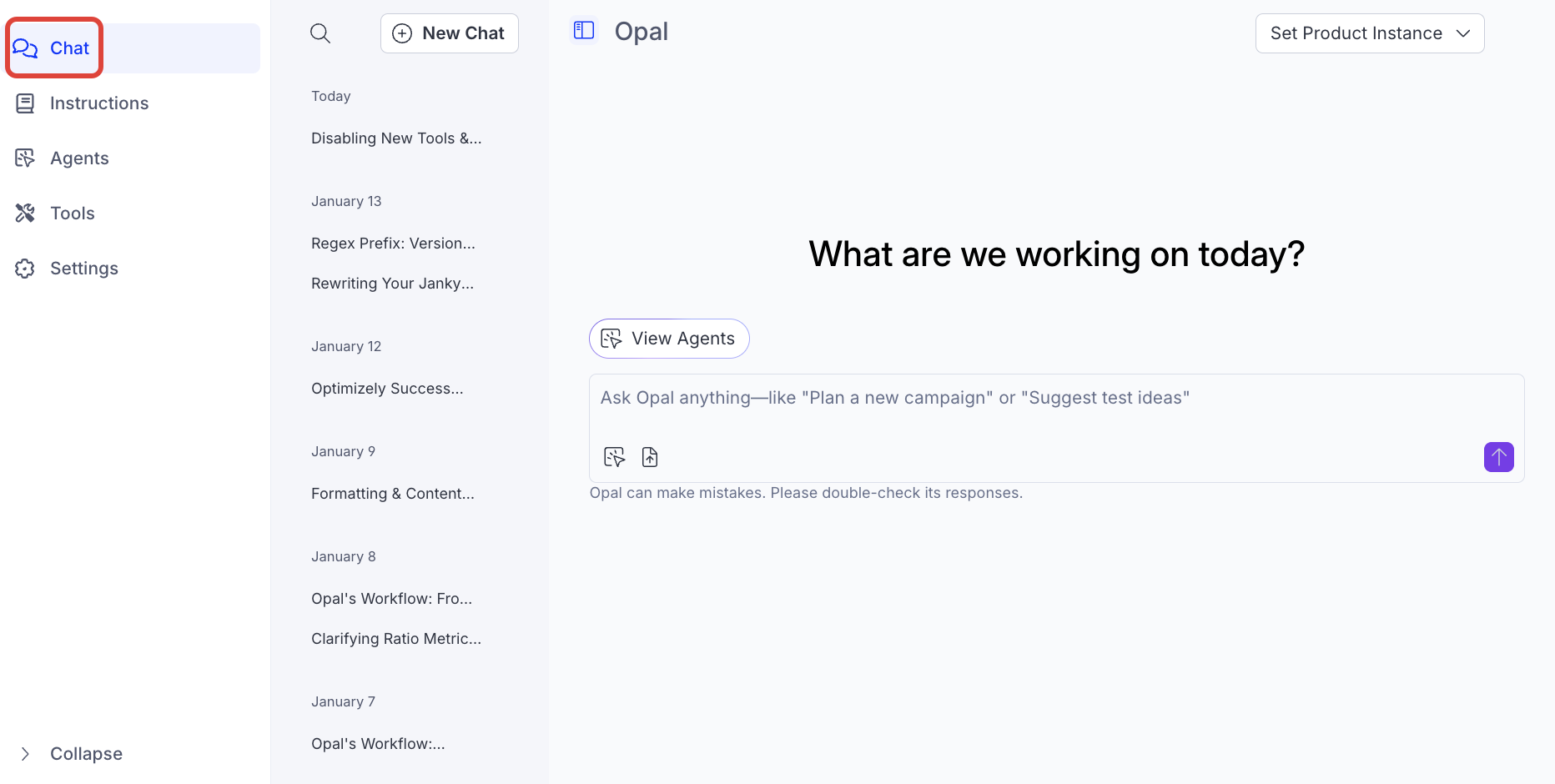The width and height of the screenshot is (1555, 784).
Task: Click the Collapse chevron in the sidebar
Action: tap(25, 754)
